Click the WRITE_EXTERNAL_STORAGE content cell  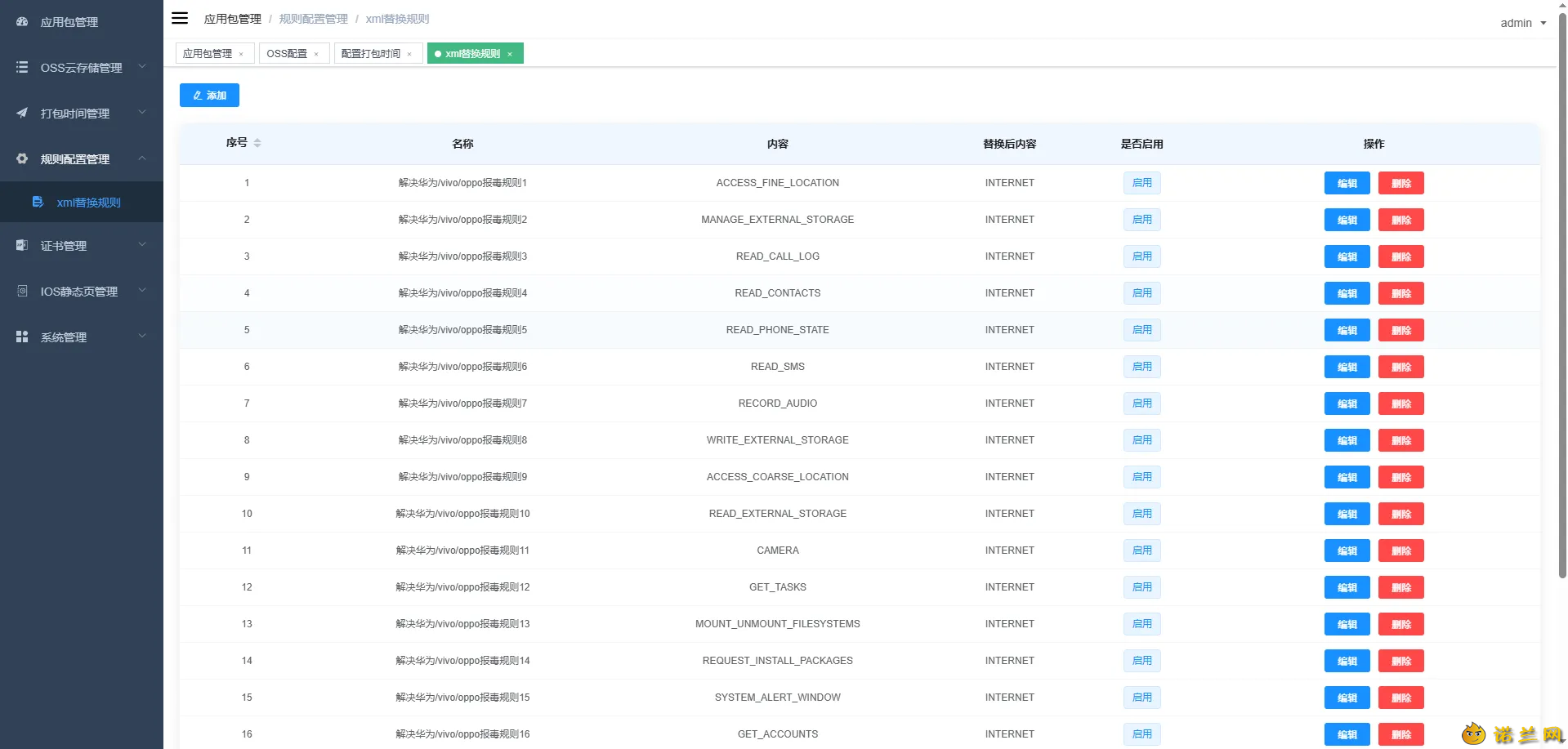(777, 440)
